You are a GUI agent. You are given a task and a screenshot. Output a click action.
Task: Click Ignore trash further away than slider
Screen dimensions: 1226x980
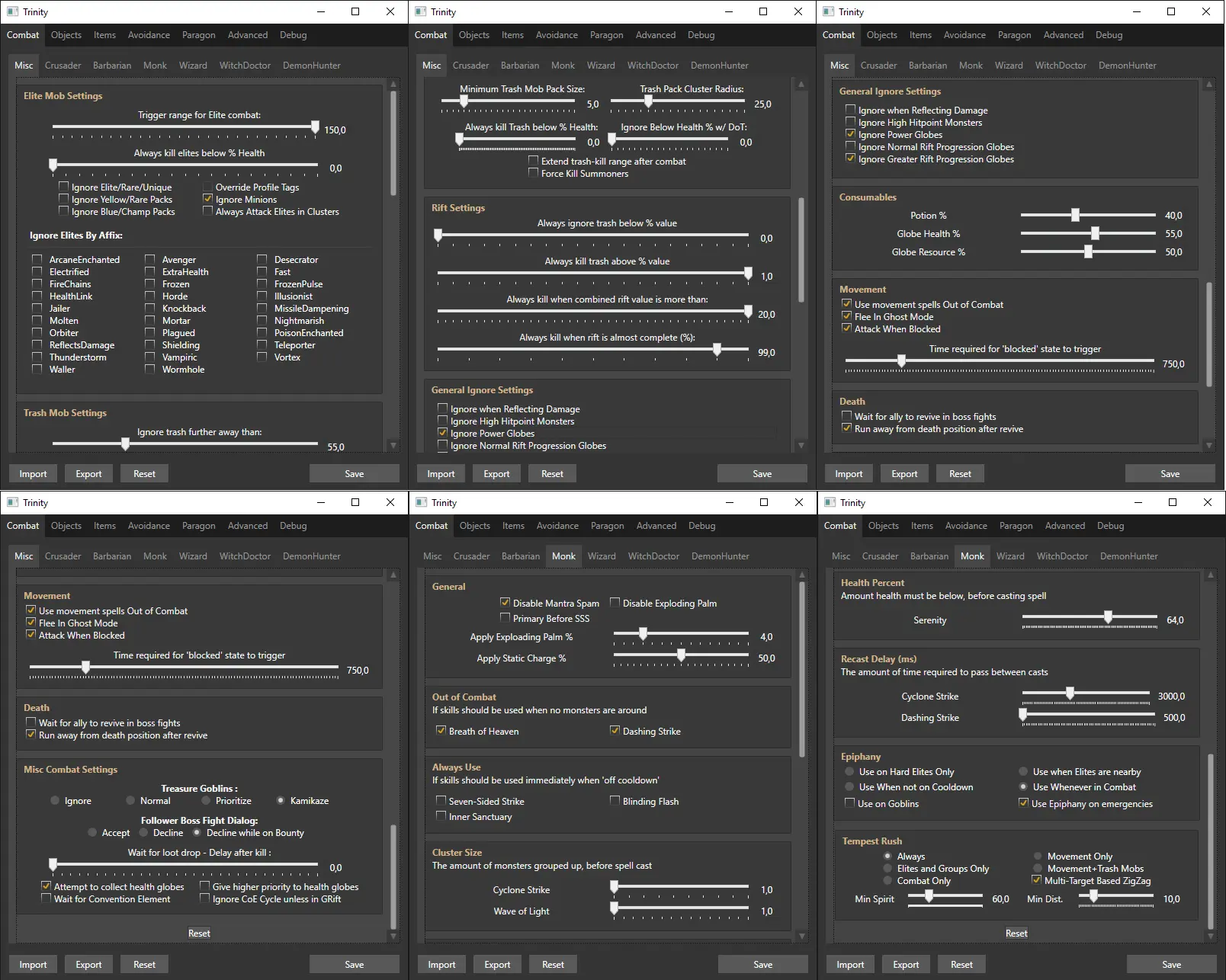[185, 444]
